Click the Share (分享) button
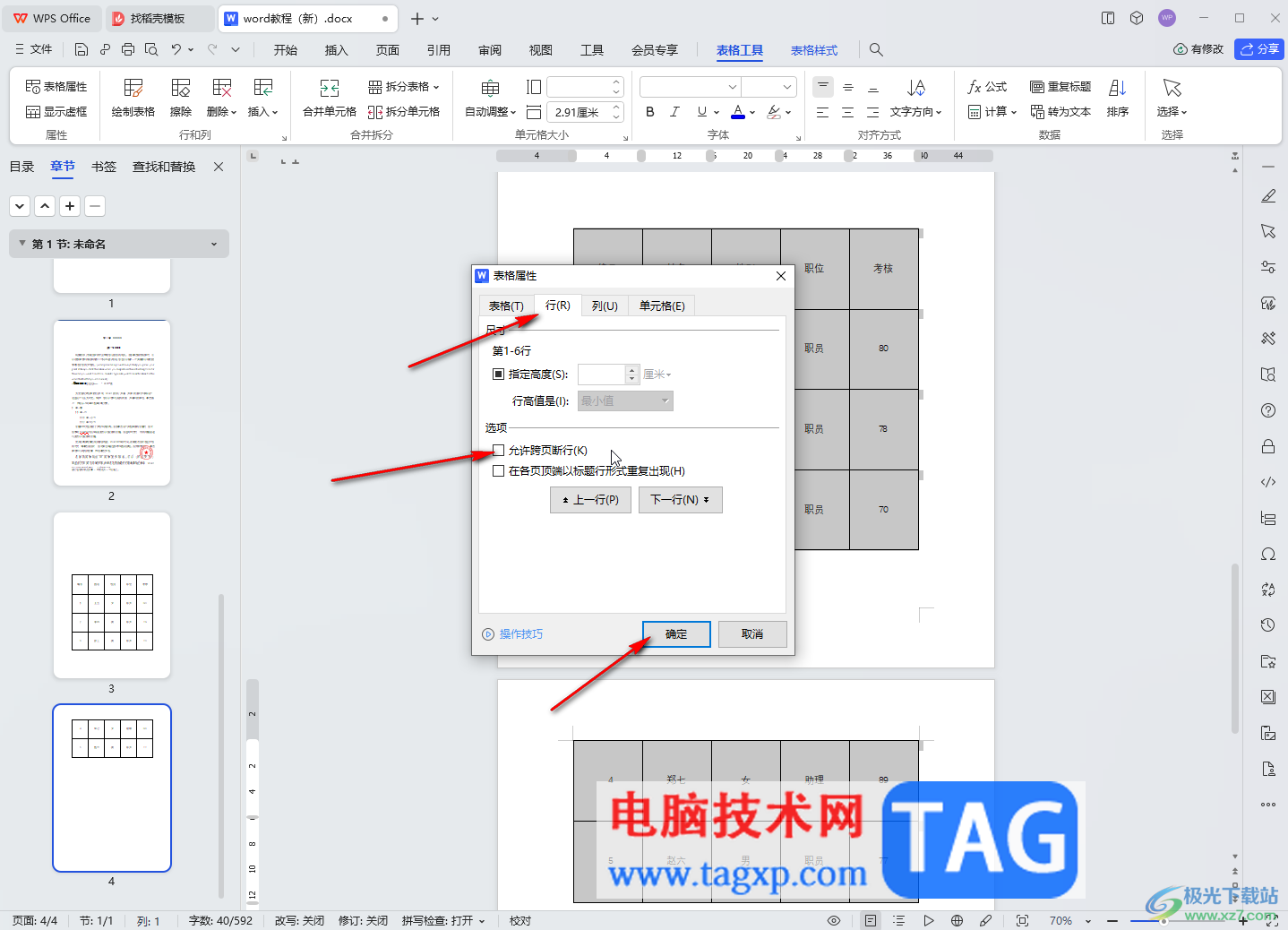Viewport: 1288px width, 930px height. click(x=1259, y=49)
